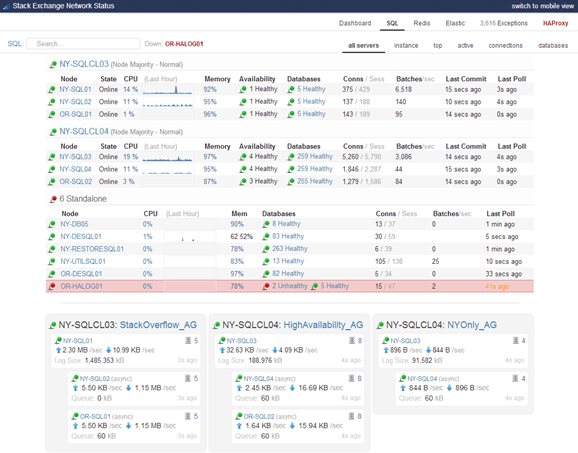This screenshot has width=578, height=453.
Task: Open the 2 Unhealthy databases link
Action: tap(290, 286)
